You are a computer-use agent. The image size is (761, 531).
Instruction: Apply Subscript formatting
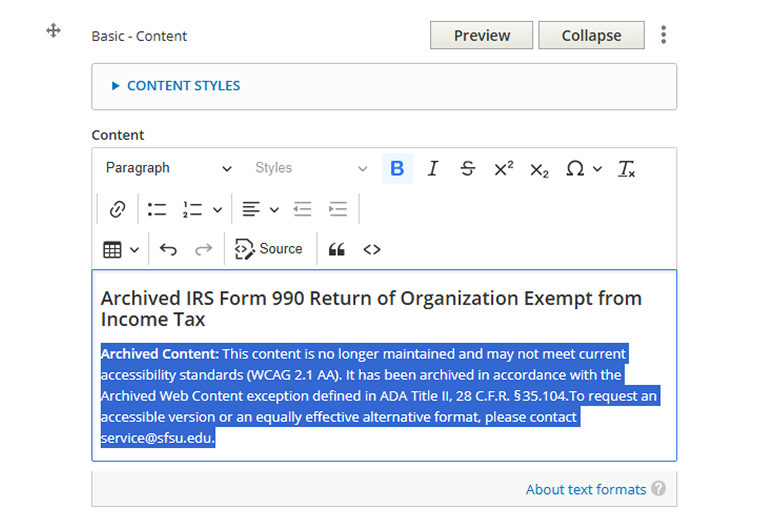coord(539,168)
